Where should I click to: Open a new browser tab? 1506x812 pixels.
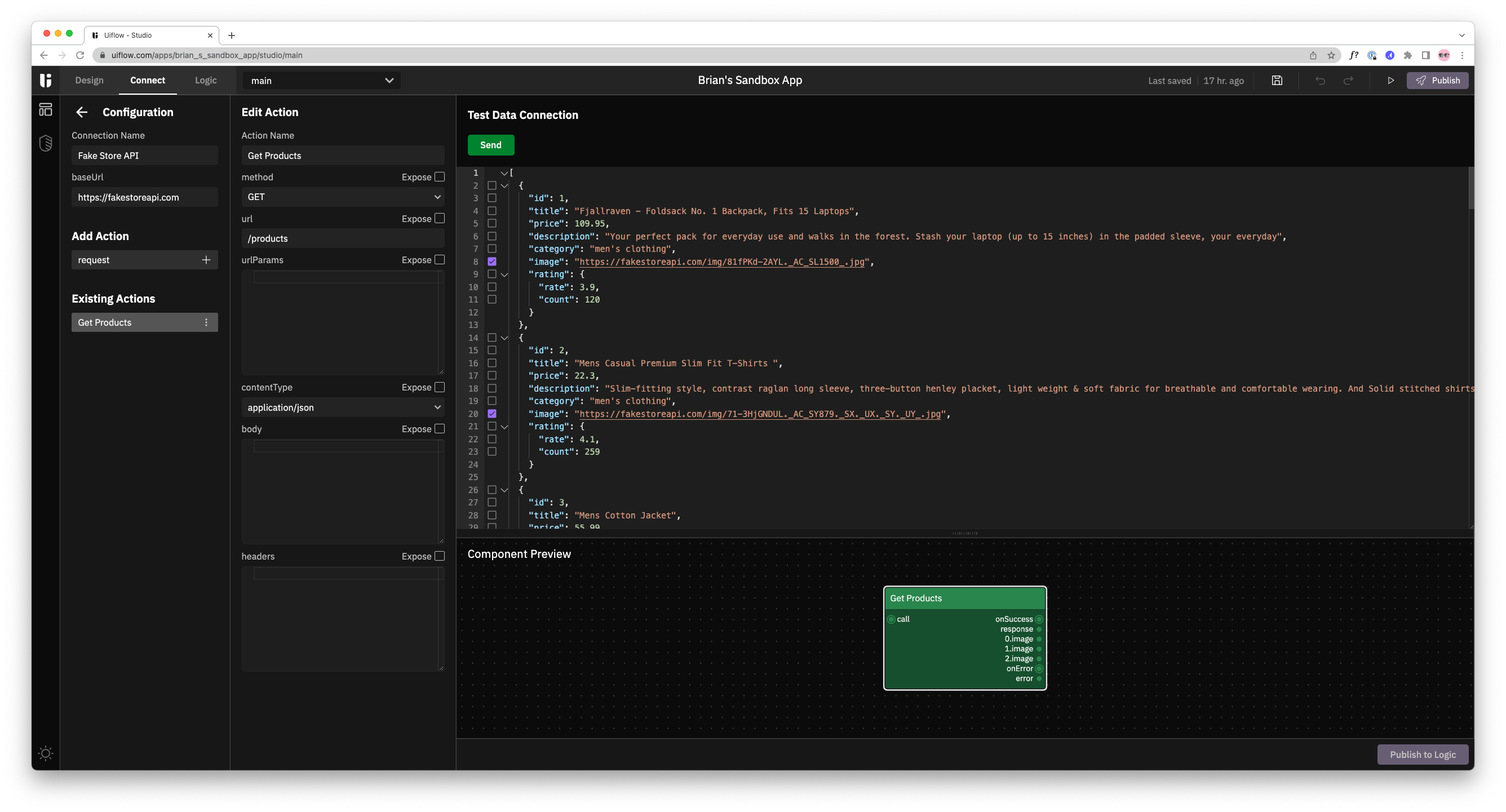(x=232, y=35)
